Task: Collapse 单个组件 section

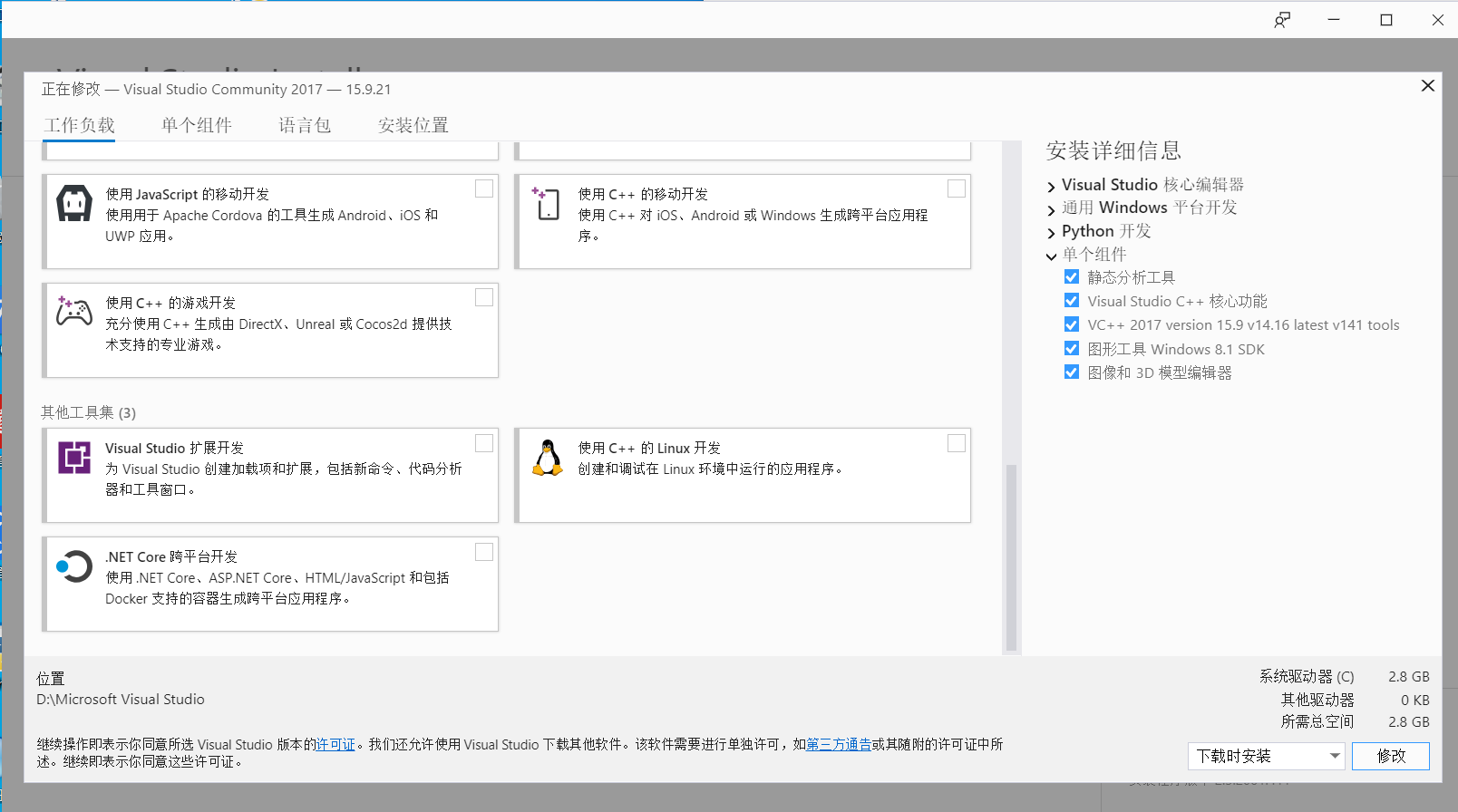Action: [x=1052, y=256]
